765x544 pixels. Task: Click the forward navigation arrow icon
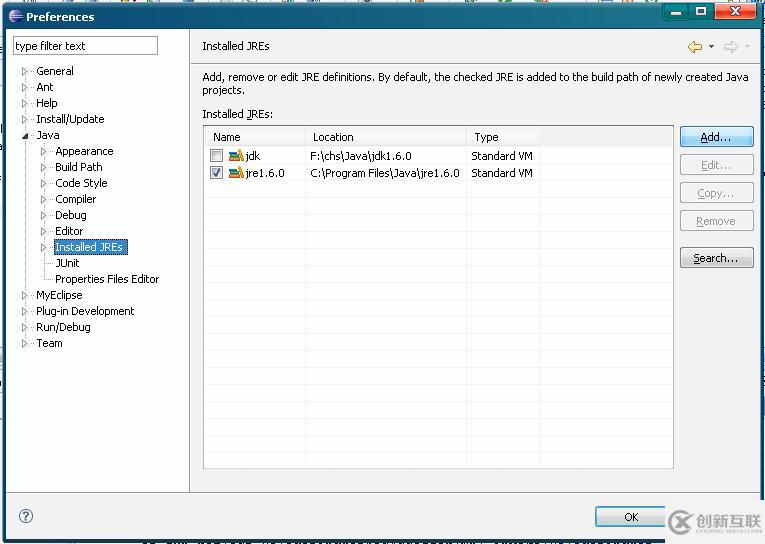[x=730, y=47]
